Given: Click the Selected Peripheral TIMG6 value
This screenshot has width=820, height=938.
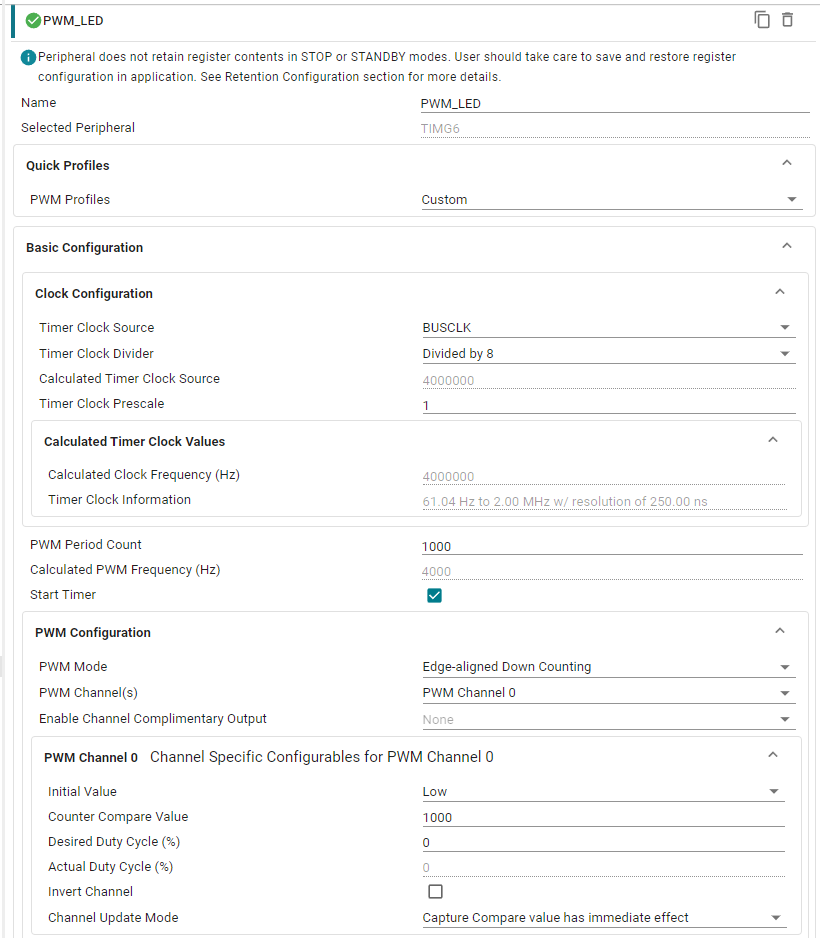Looking at the screenshot, I should [440, 129].
